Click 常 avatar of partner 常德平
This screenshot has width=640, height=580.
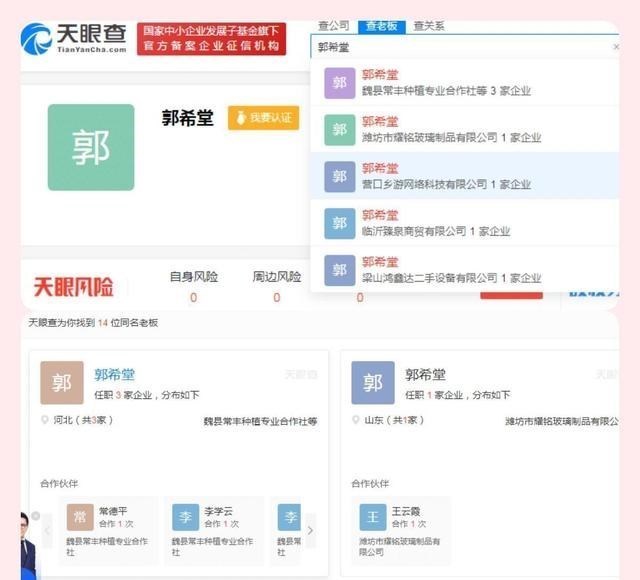click(x=80, y=517)
